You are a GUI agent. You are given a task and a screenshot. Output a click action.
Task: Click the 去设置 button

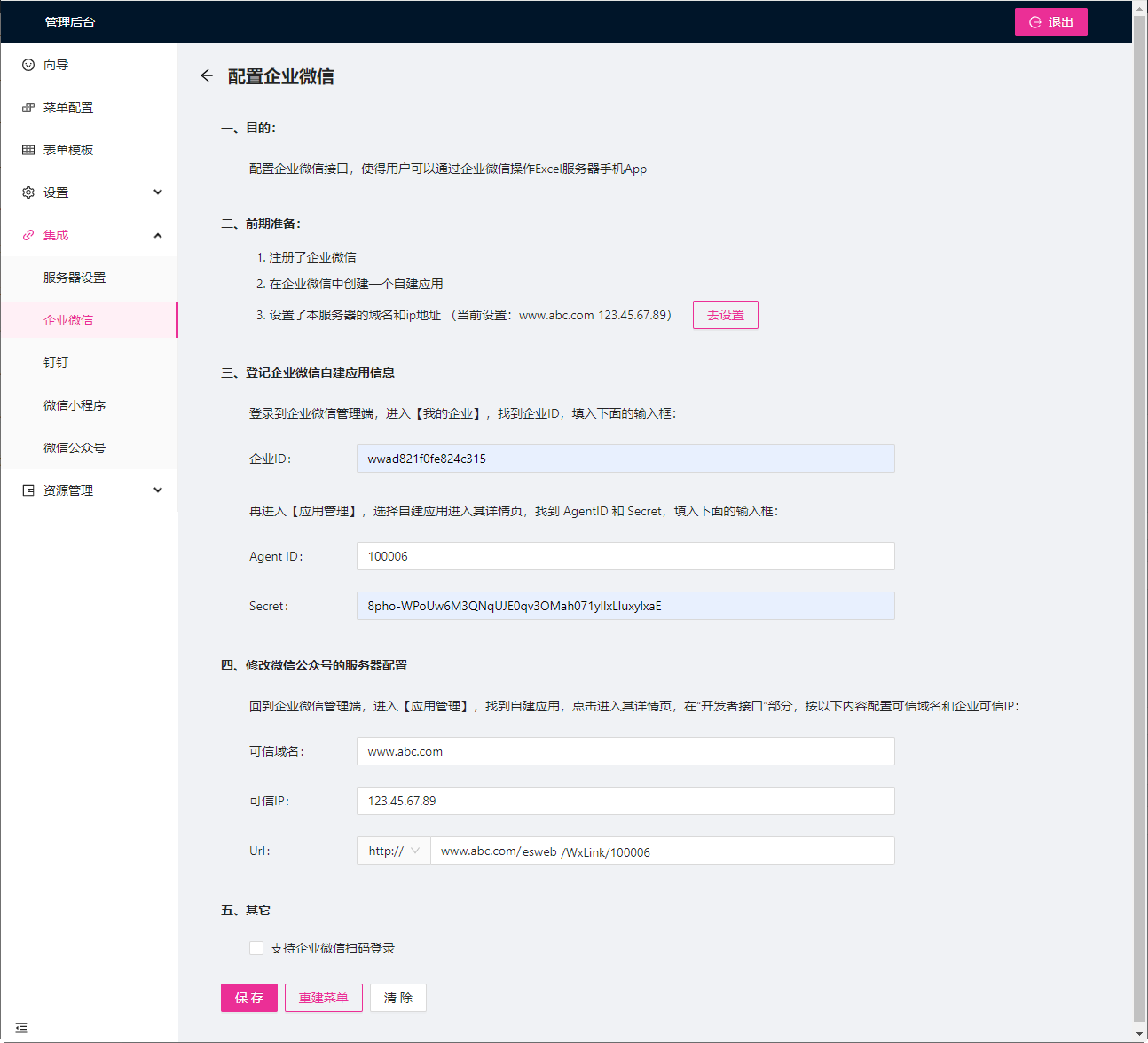pos(725,315)
